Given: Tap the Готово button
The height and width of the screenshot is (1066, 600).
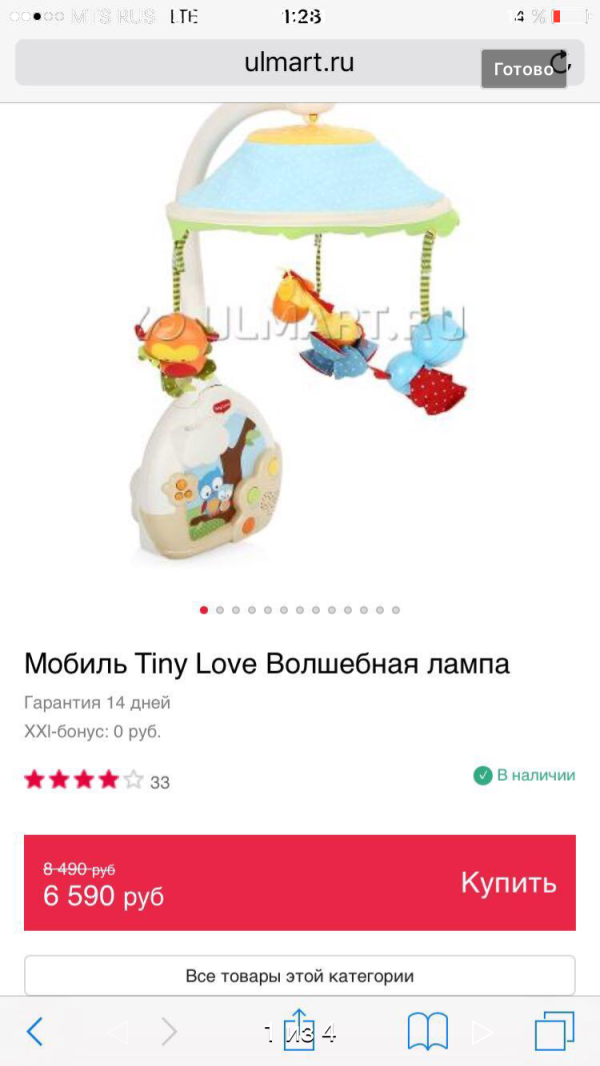Looking at the screenshot, I should 524,69.
